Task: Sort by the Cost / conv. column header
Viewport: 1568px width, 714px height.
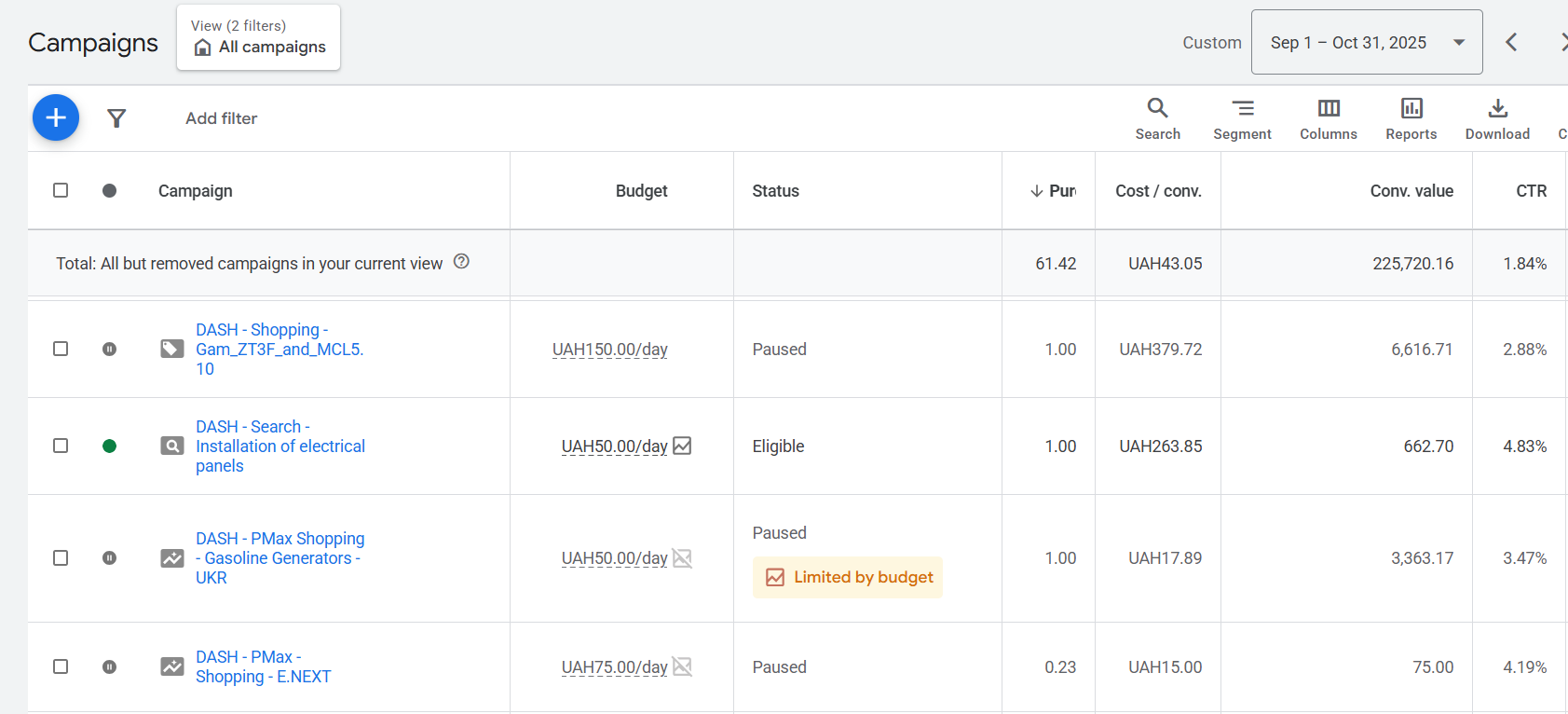Action: click(x=1158, y=191)
